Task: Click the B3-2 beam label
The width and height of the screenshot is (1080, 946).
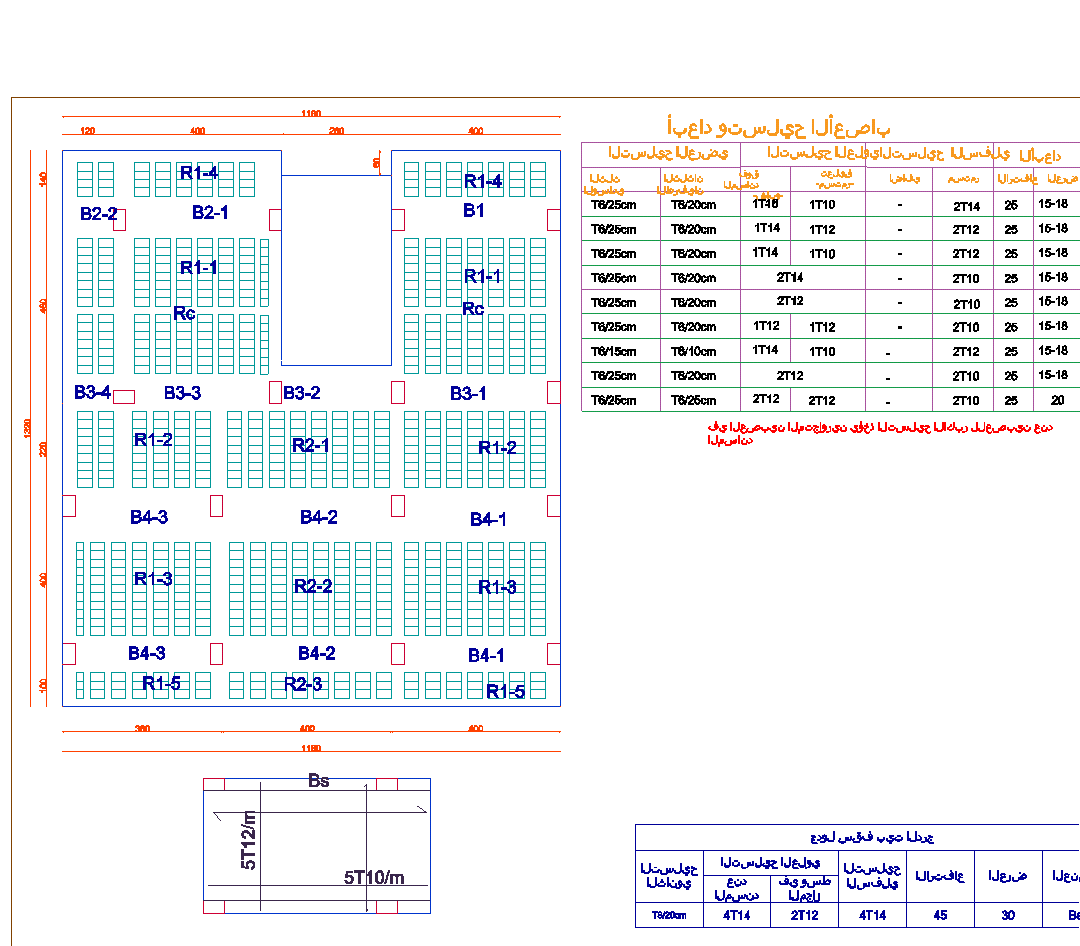Action: (301, 393)
